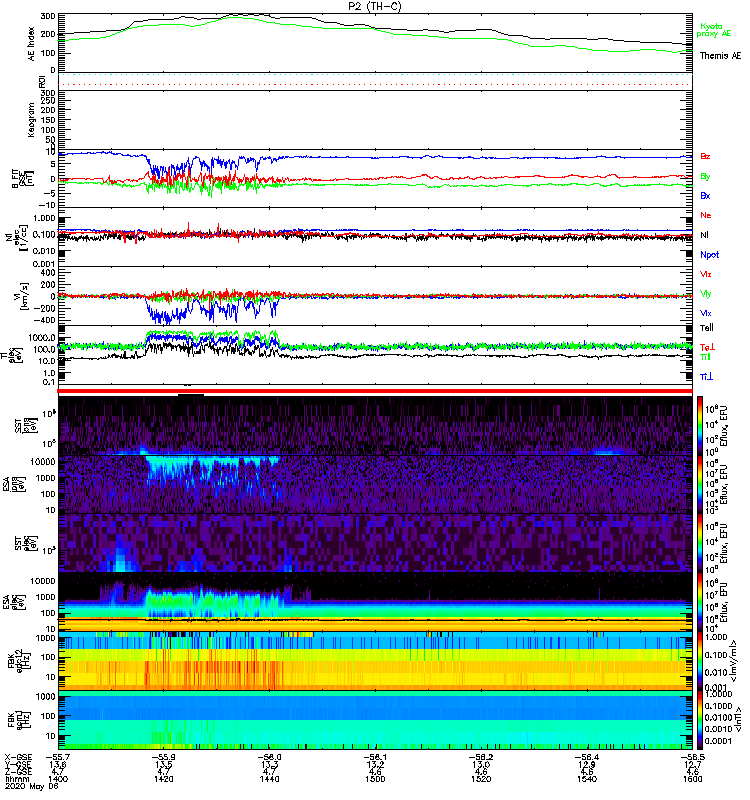Image resolution: width=750 pixels, height=800 pixels.
Task: Select the green Viy legend label
Action: [x=706, y=294]
